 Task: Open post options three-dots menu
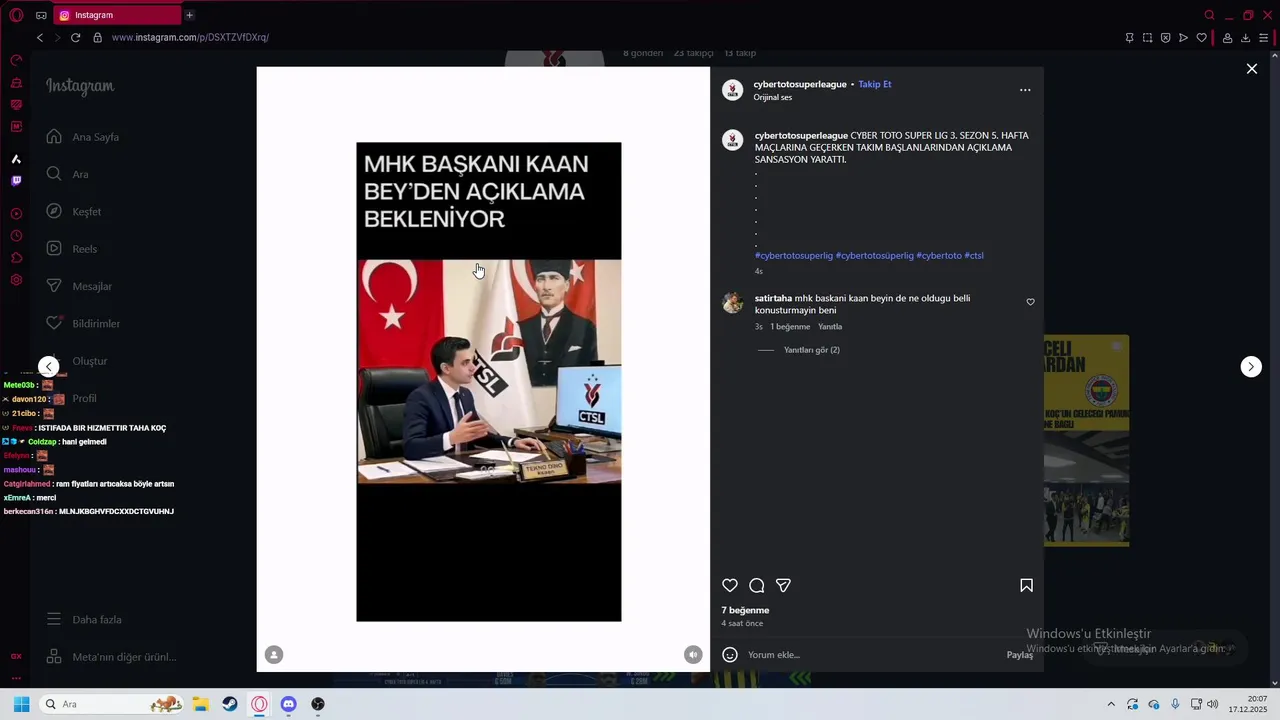pos(1025,90)
